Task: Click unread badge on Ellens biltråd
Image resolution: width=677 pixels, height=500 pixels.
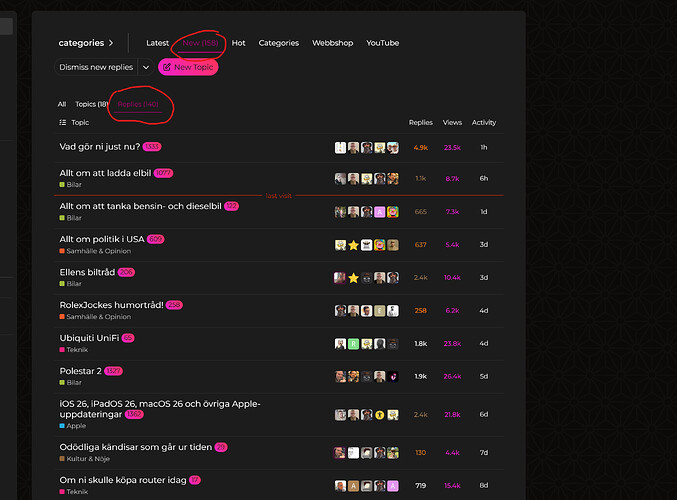Action: (127, 272)
